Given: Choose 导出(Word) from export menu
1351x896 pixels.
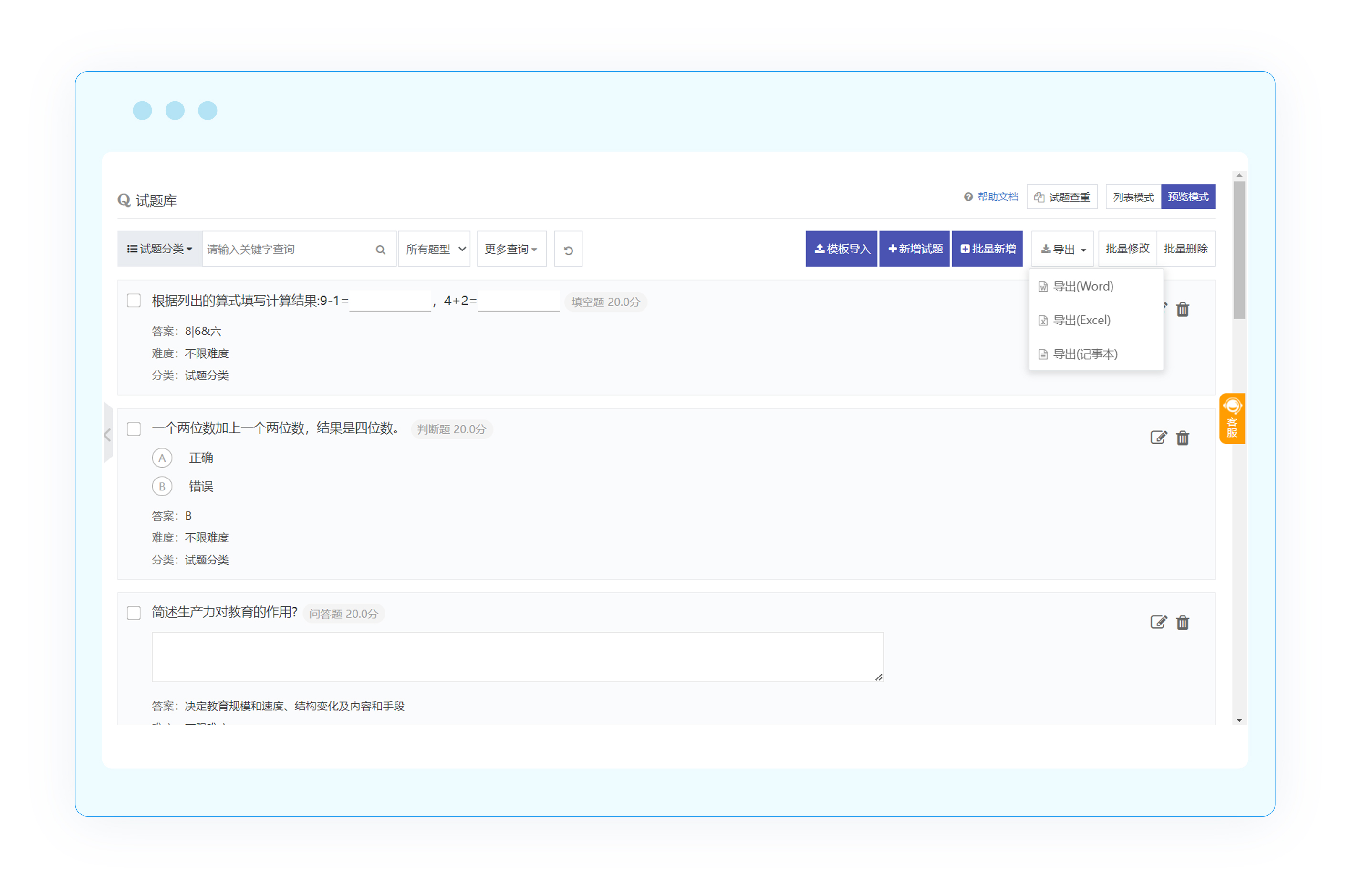Looking at the screenshot, I should 1082,286.
